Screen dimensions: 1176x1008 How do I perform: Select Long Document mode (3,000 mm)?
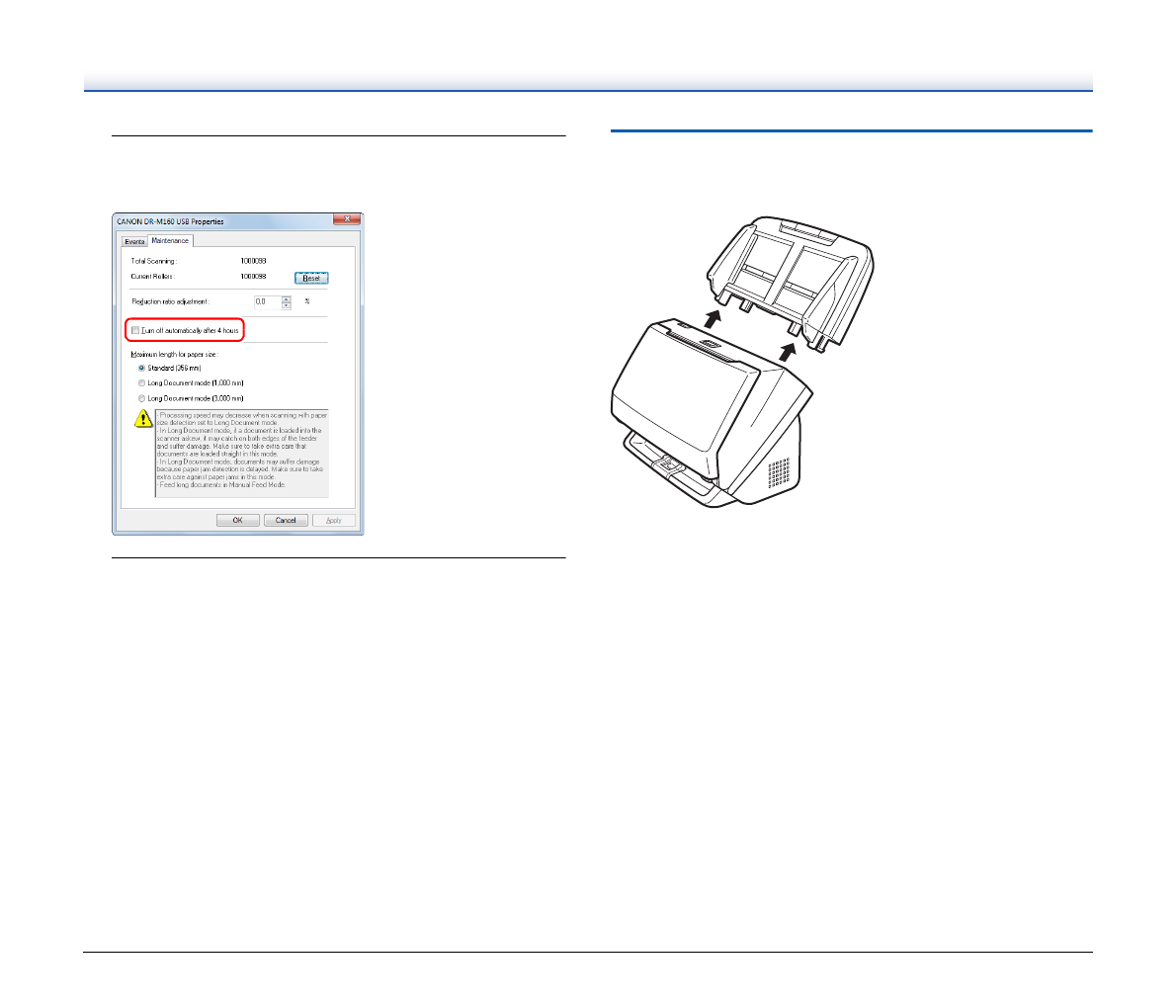click(x=141, y=397)
